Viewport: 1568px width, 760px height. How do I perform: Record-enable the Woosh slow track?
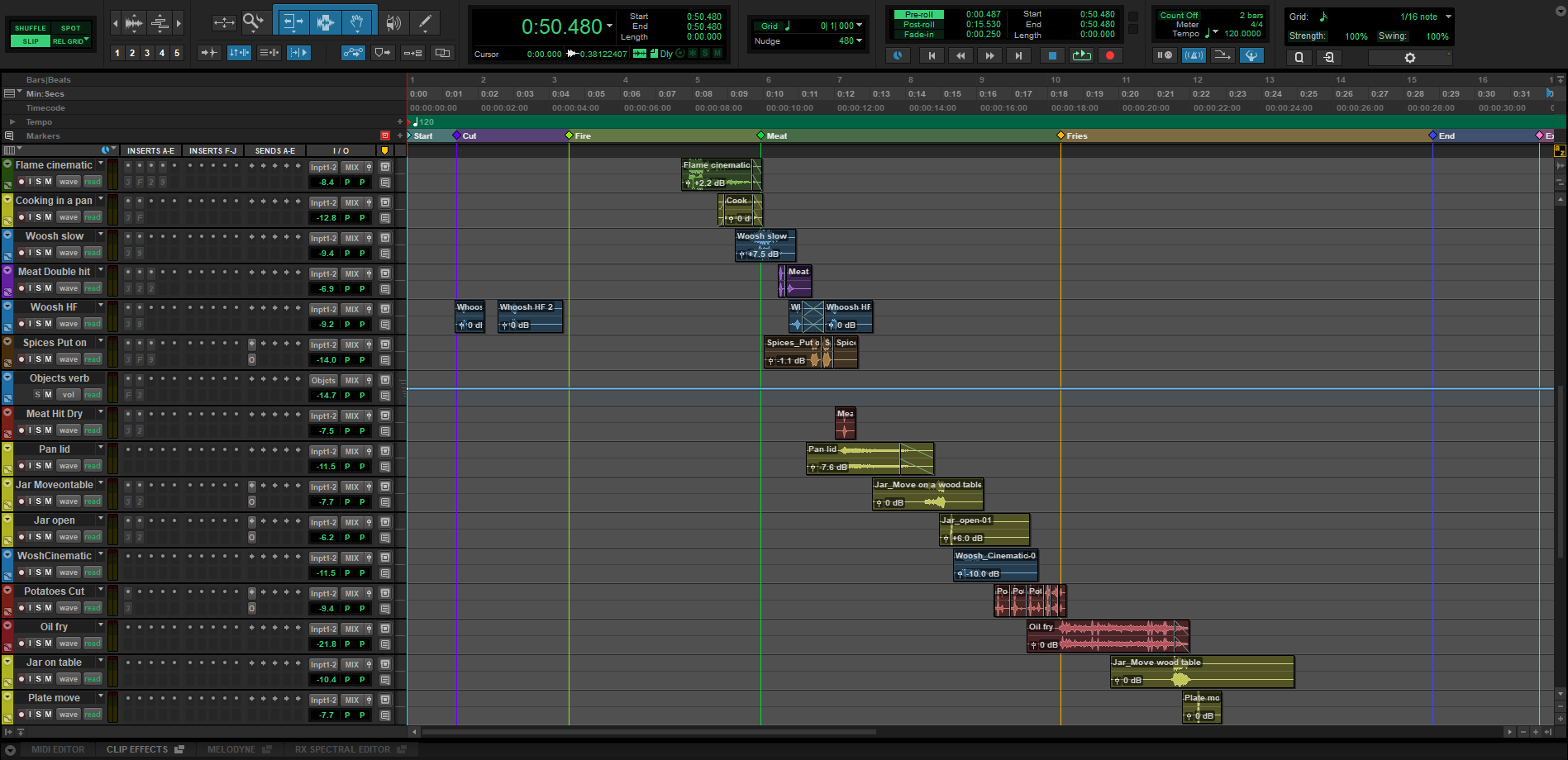tap(21, 253)
